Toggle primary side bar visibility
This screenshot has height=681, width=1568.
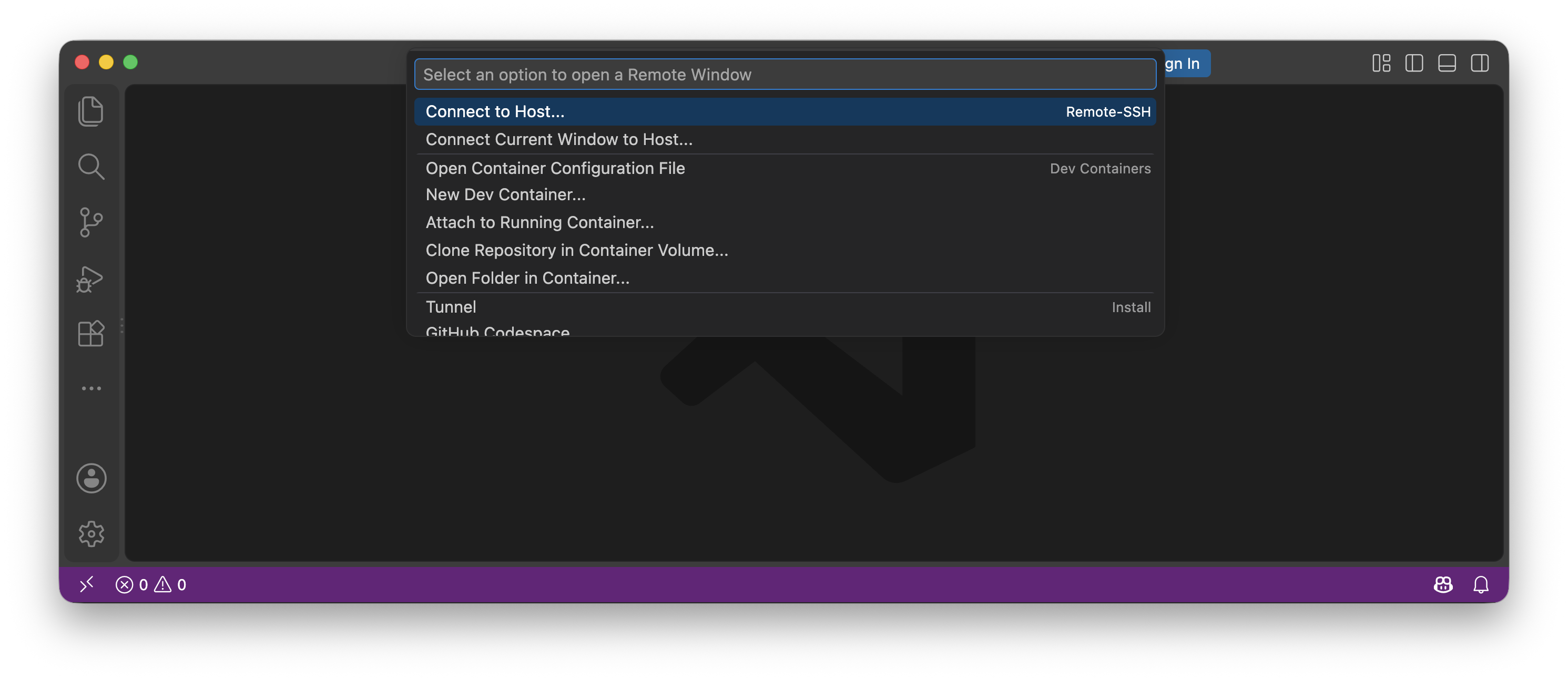1413,63
